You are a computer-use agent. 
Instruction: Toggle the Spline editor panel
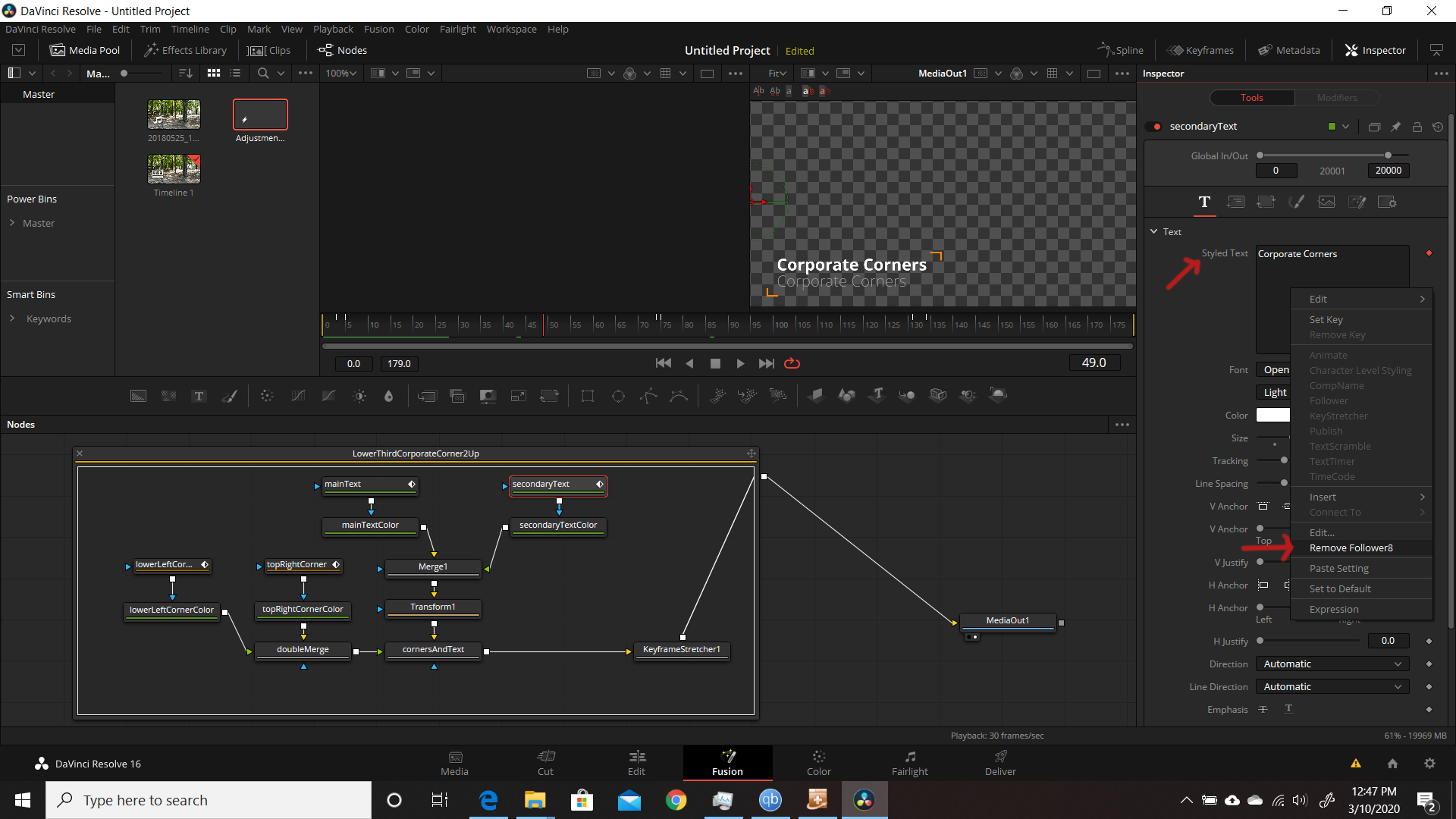pyautogui.click(x=1120, y=50)
